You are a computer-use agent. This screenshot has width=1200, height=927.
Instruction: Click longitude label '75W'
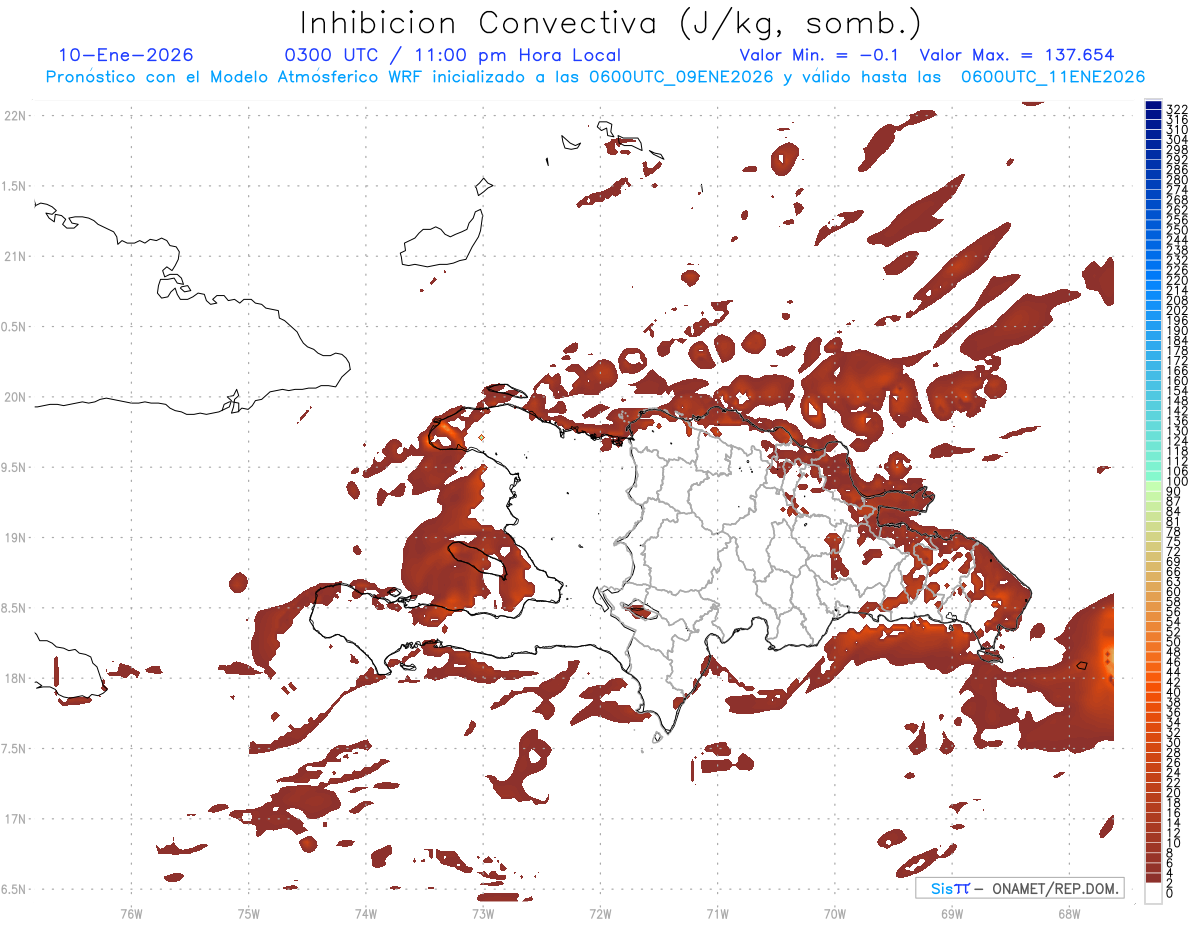click(x=249, y=912)
